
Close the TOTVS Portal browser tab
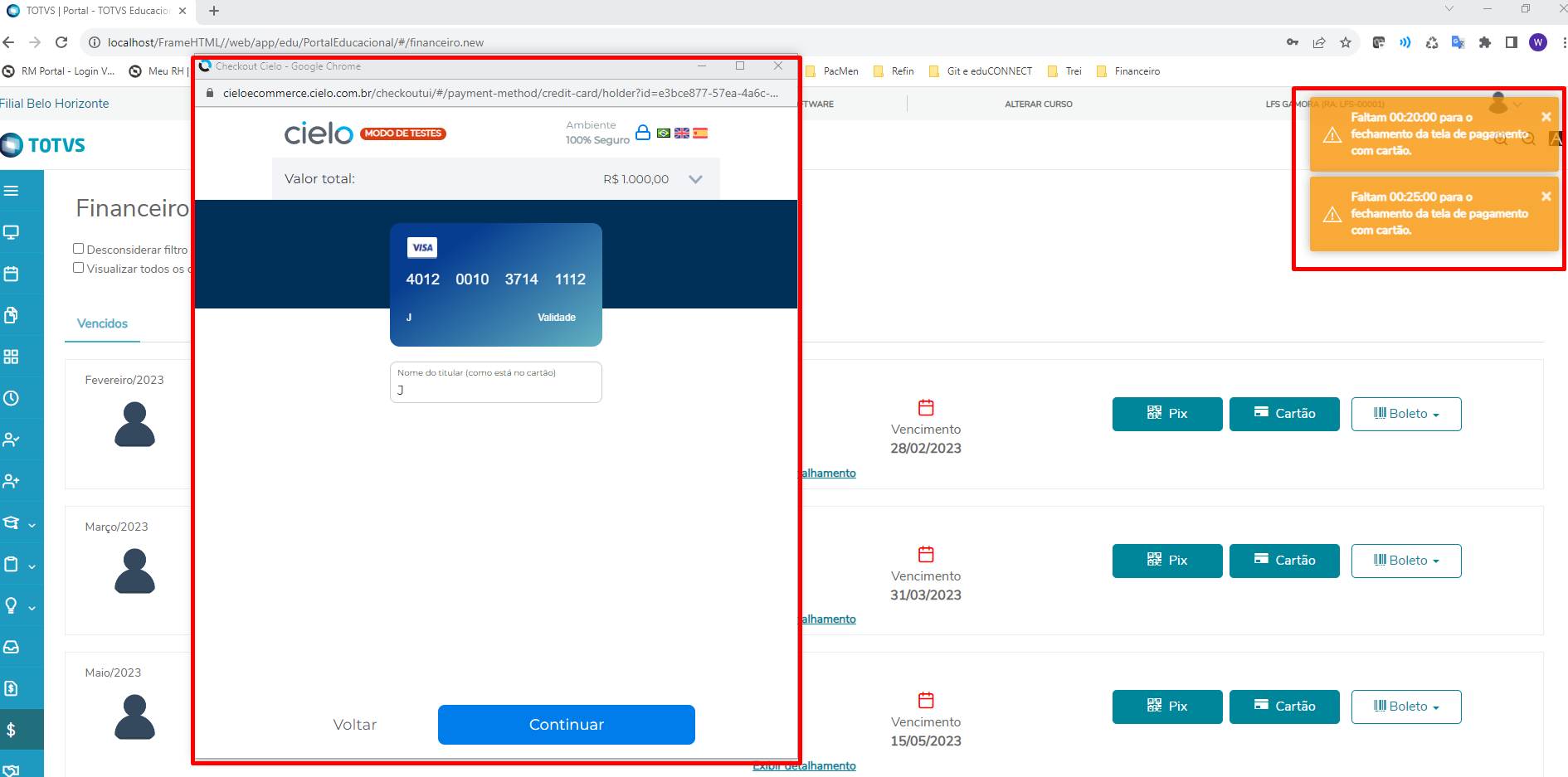click(183, 11)
